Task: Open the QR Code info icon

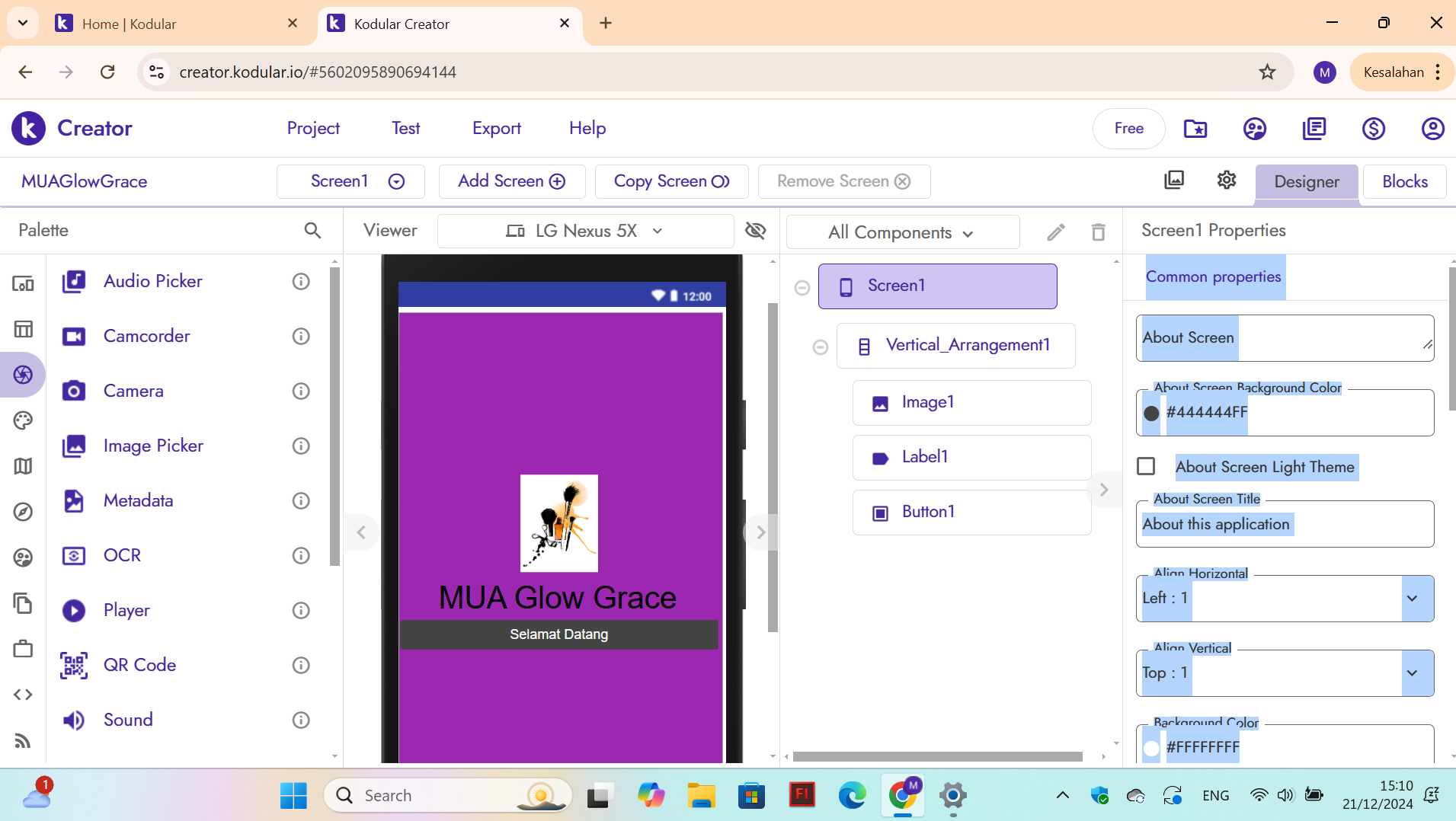Action: point(301,665)
